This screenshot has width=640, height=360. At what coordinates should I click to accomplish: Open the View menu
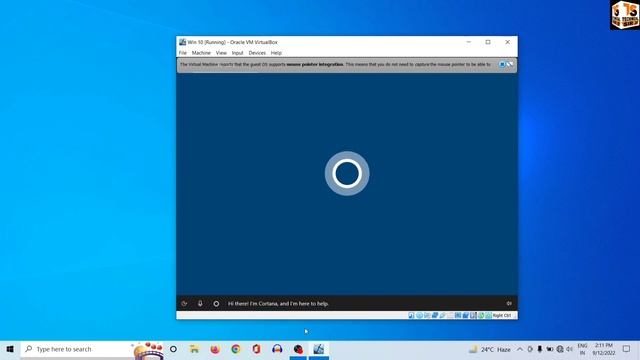click(x=221, y=53)
